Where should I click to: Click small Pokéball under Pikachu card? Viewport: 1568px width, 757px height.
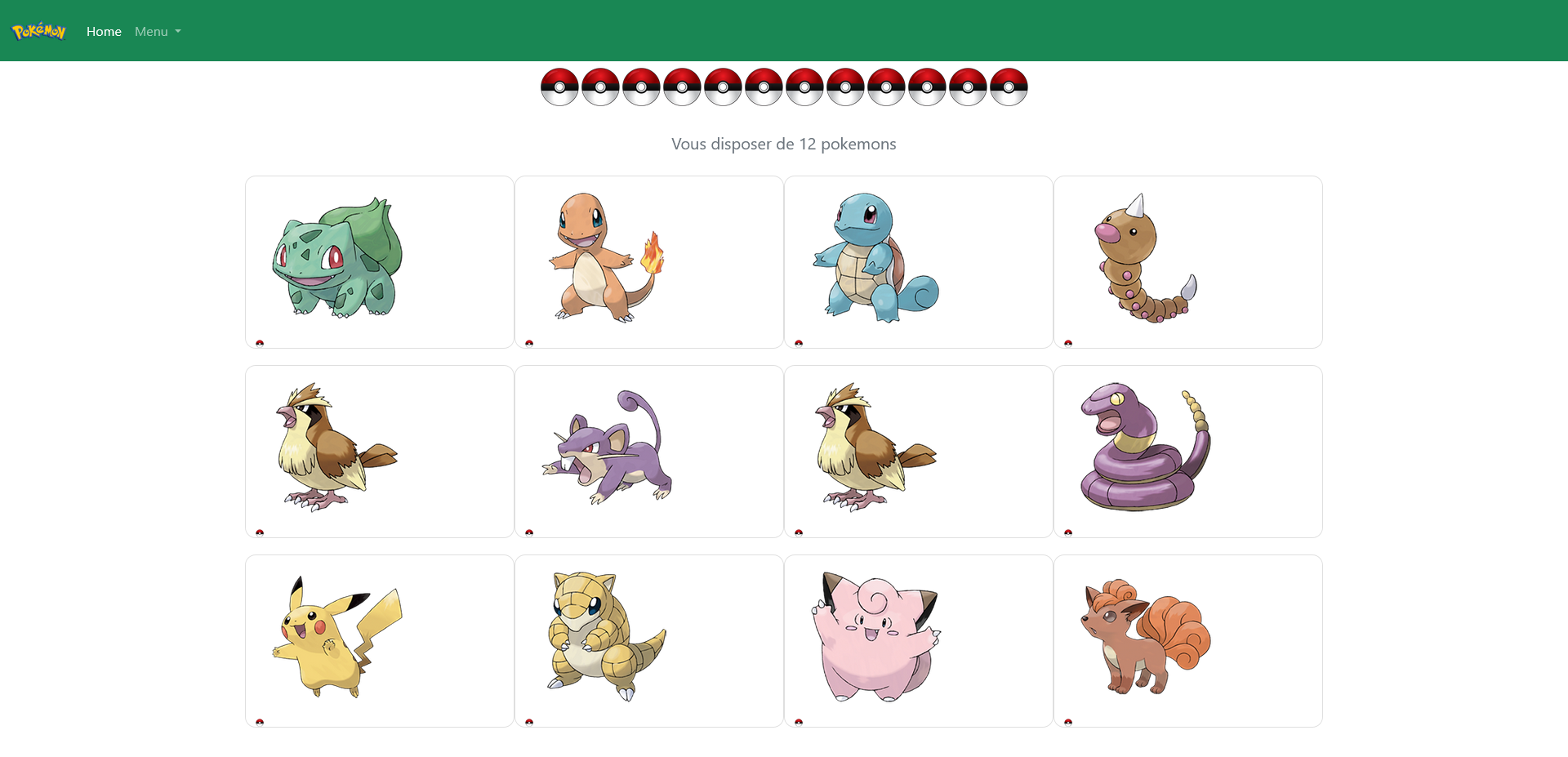tap(260, 722)
